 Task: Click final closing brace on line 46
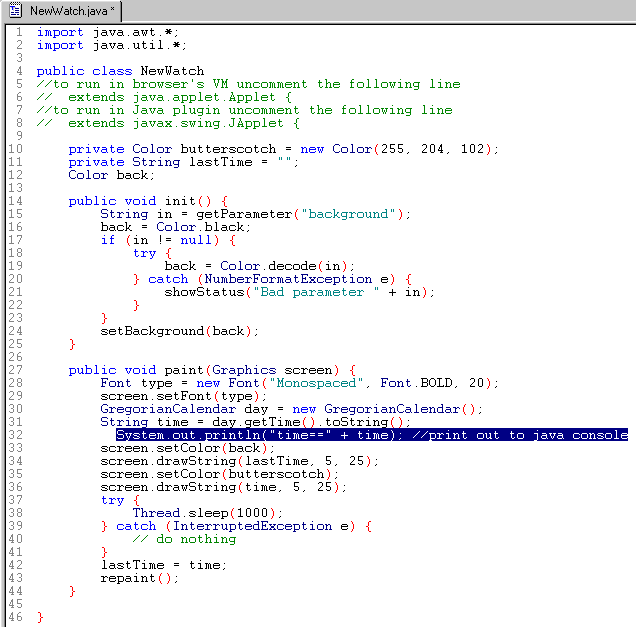40,617
